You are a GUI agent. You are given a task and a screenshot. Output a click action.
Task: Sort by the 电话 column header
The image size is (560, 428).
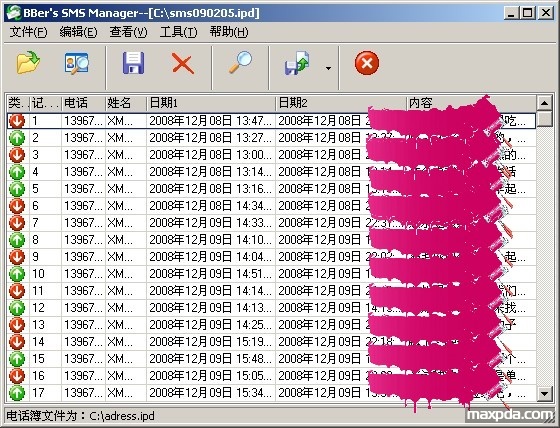(84, 103)
